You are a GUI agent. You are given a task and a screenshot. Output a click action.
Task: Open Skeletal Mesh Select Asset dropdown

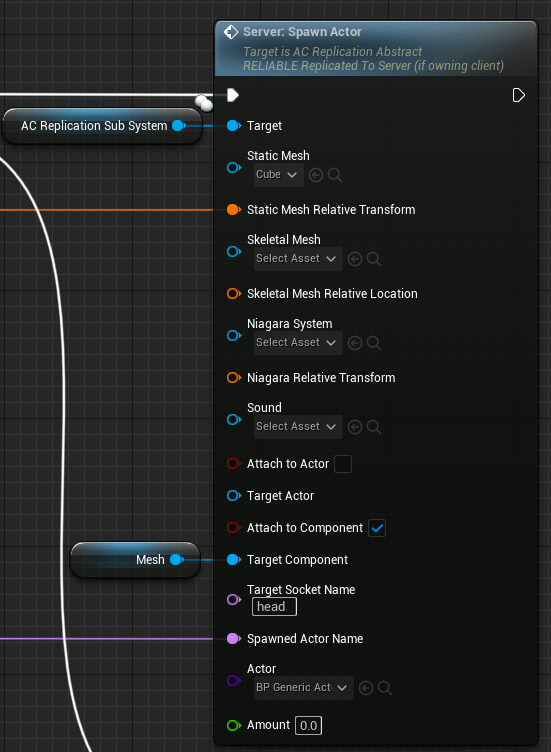pyautogui.click(x=298, y=259)
